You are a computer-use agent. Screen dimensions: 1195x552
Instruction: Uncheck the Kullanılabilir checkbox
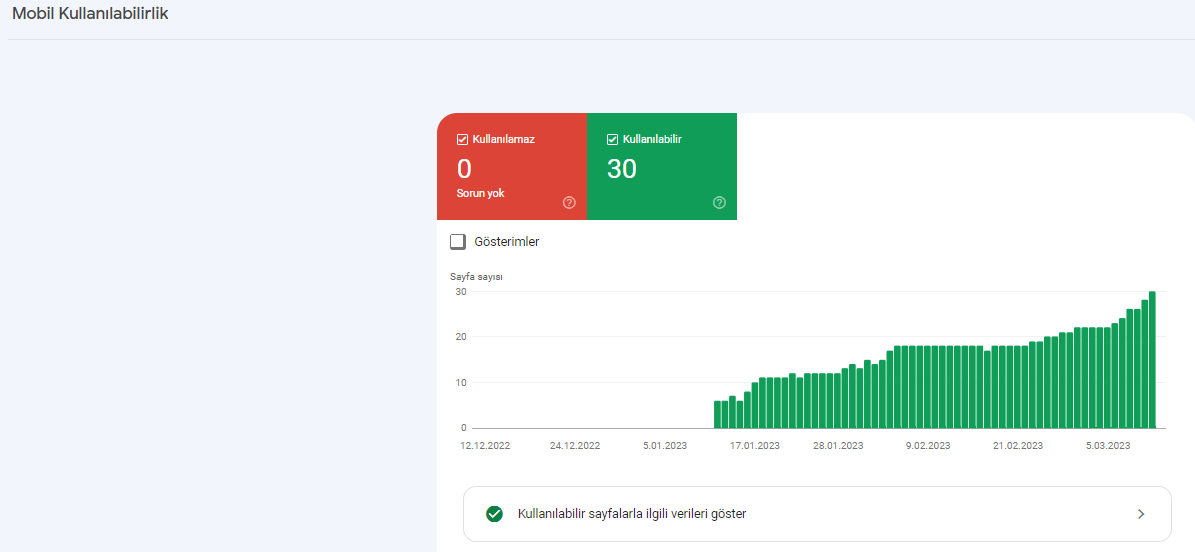[x=612, y=140]
